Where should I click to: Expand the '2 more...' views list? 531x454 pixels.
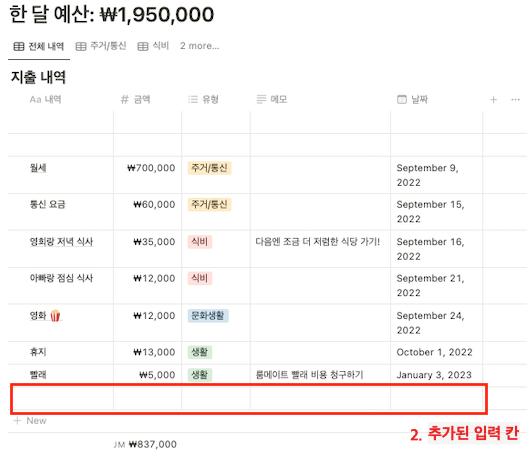tap(199, 46)
